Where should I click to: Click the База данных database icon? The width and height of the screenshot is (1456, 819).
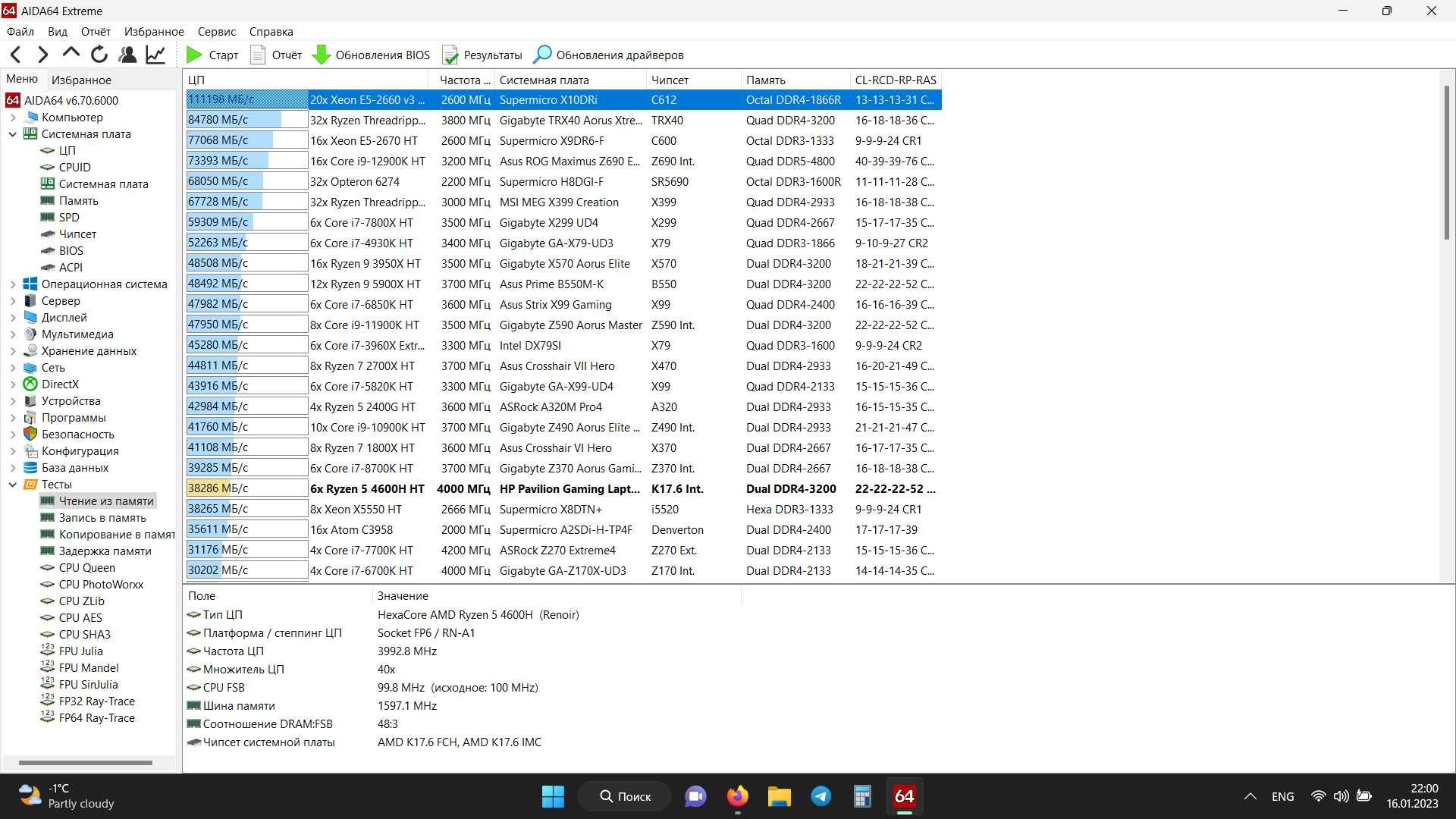click(x=30, y=468)
